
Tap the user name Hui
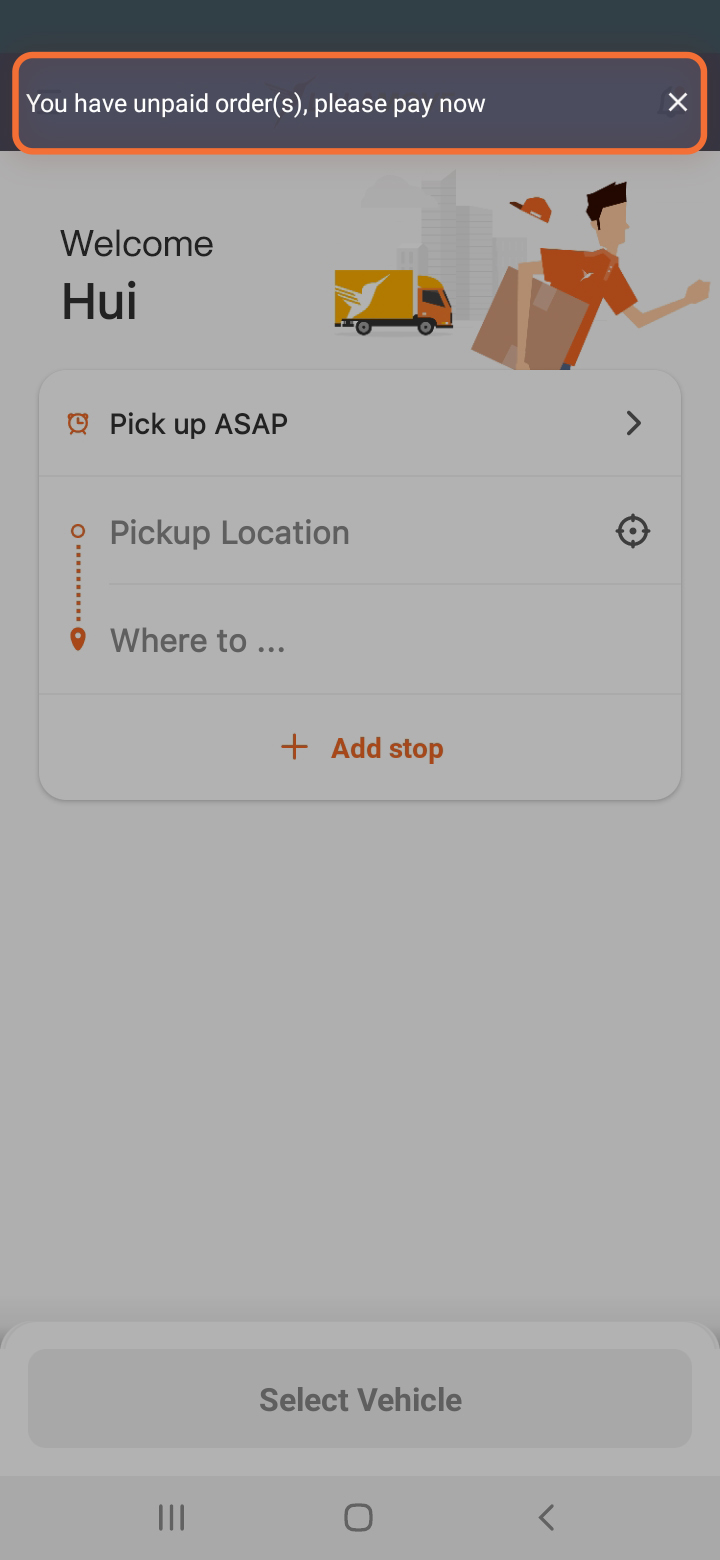click(x=99, y=301)
